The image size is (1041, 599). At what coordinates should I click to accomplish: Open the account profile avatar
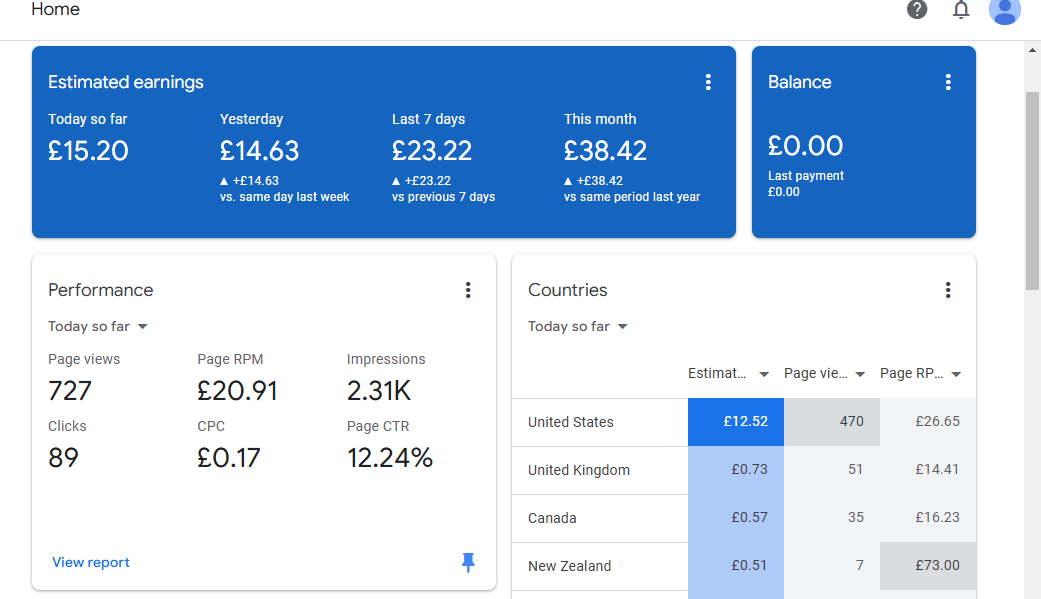tap(1004, 10)
